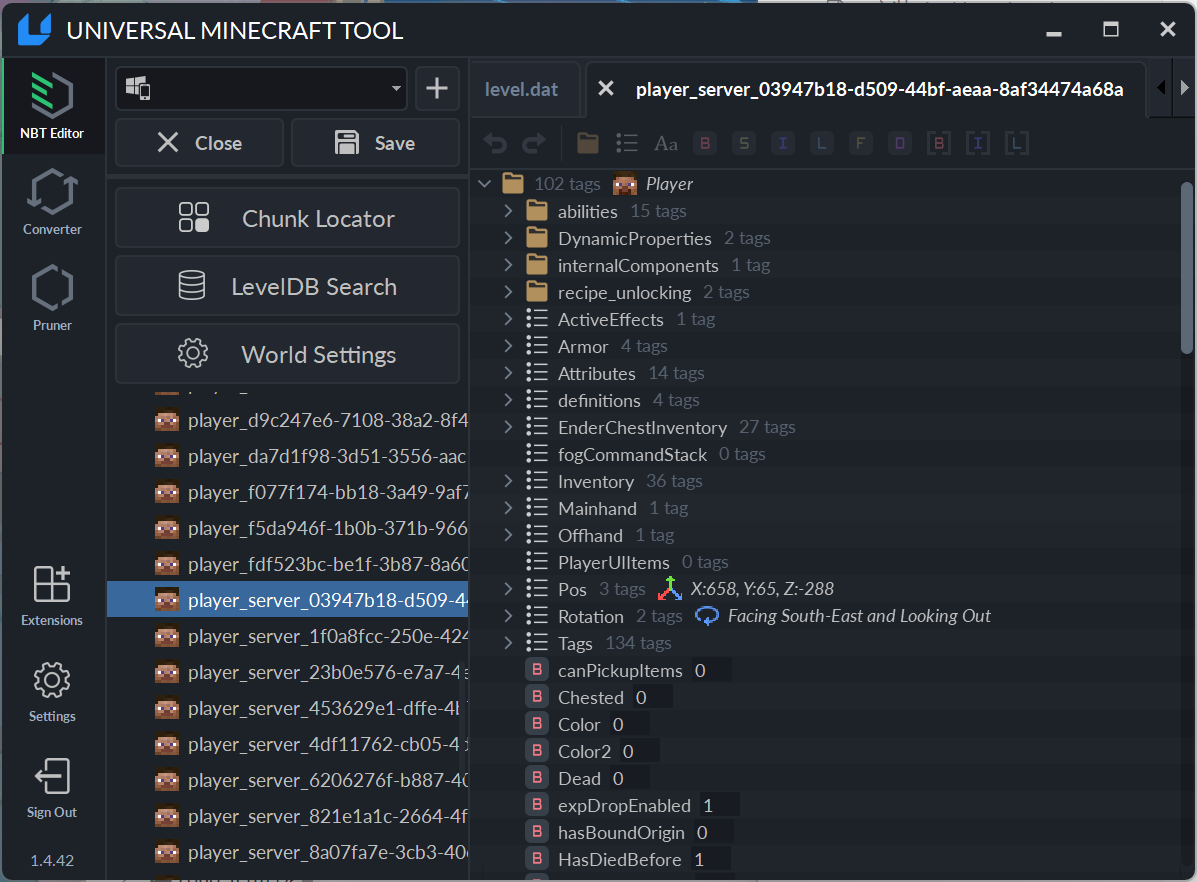Click the Rotation facing icon

707,615
